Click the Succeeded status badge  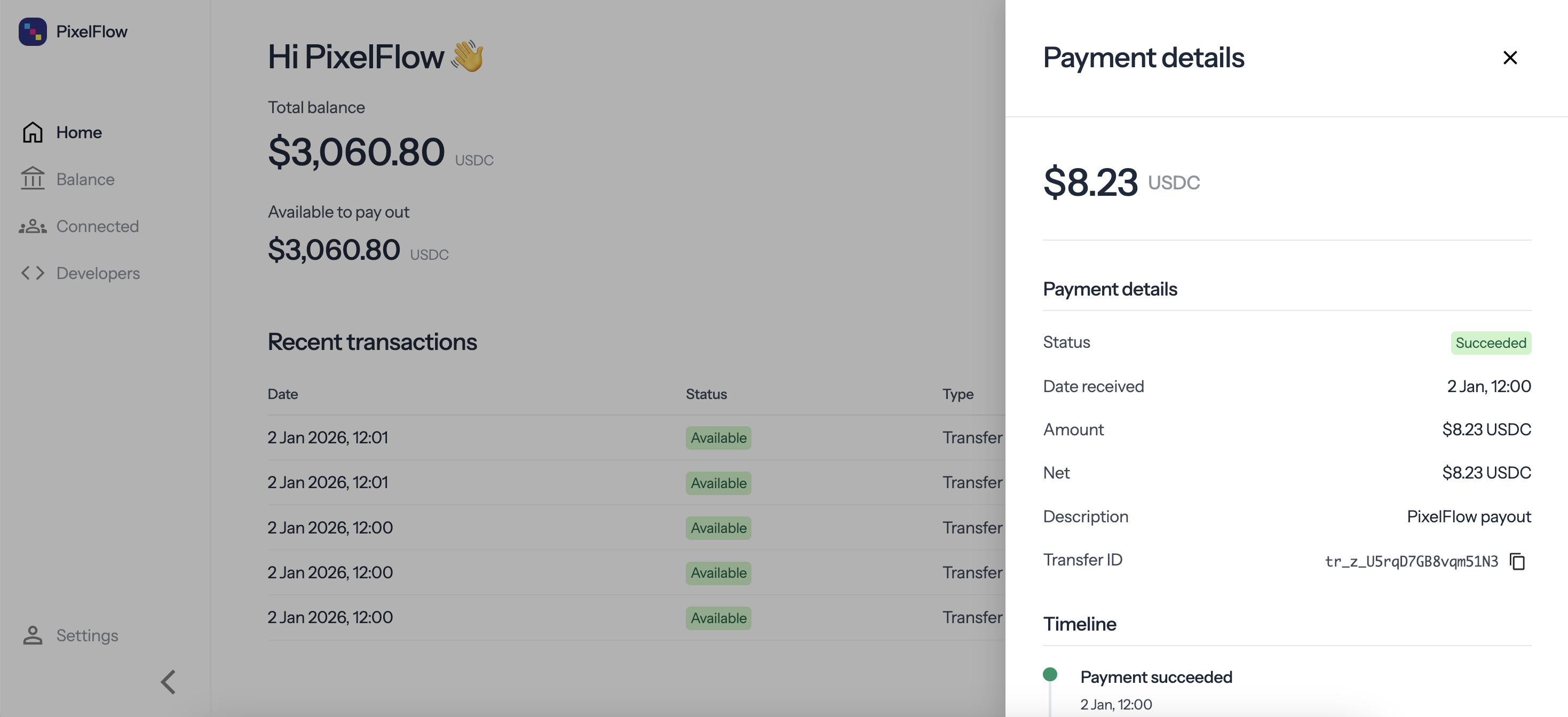[x=1490, y=342]
